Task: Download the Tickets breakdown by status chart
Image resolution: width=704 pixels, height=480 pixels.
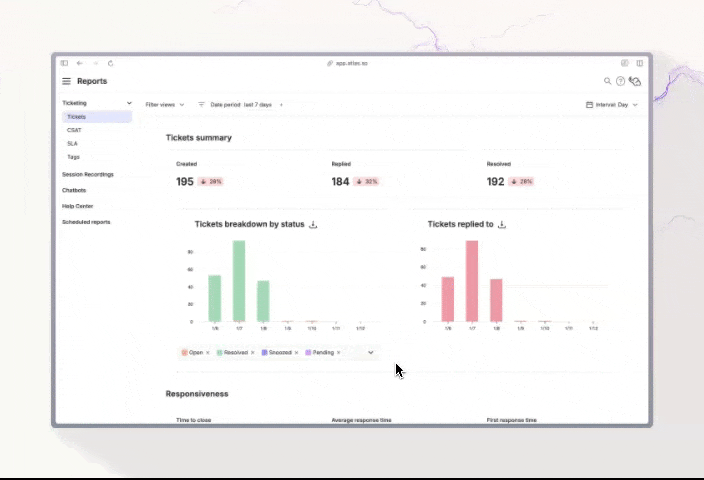Action: coord(313,225)
